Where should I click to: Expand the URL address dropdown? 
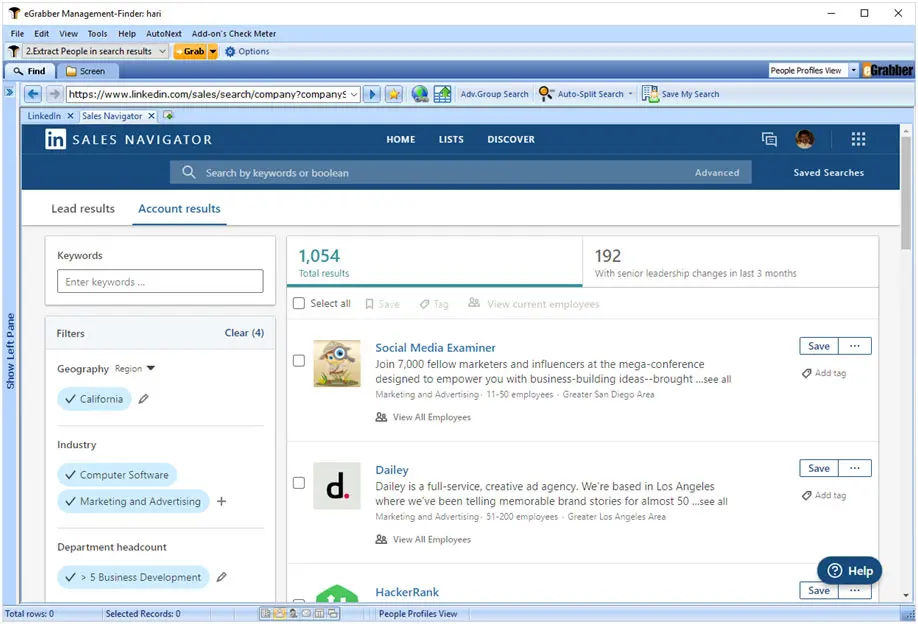(x=354, y=94)
